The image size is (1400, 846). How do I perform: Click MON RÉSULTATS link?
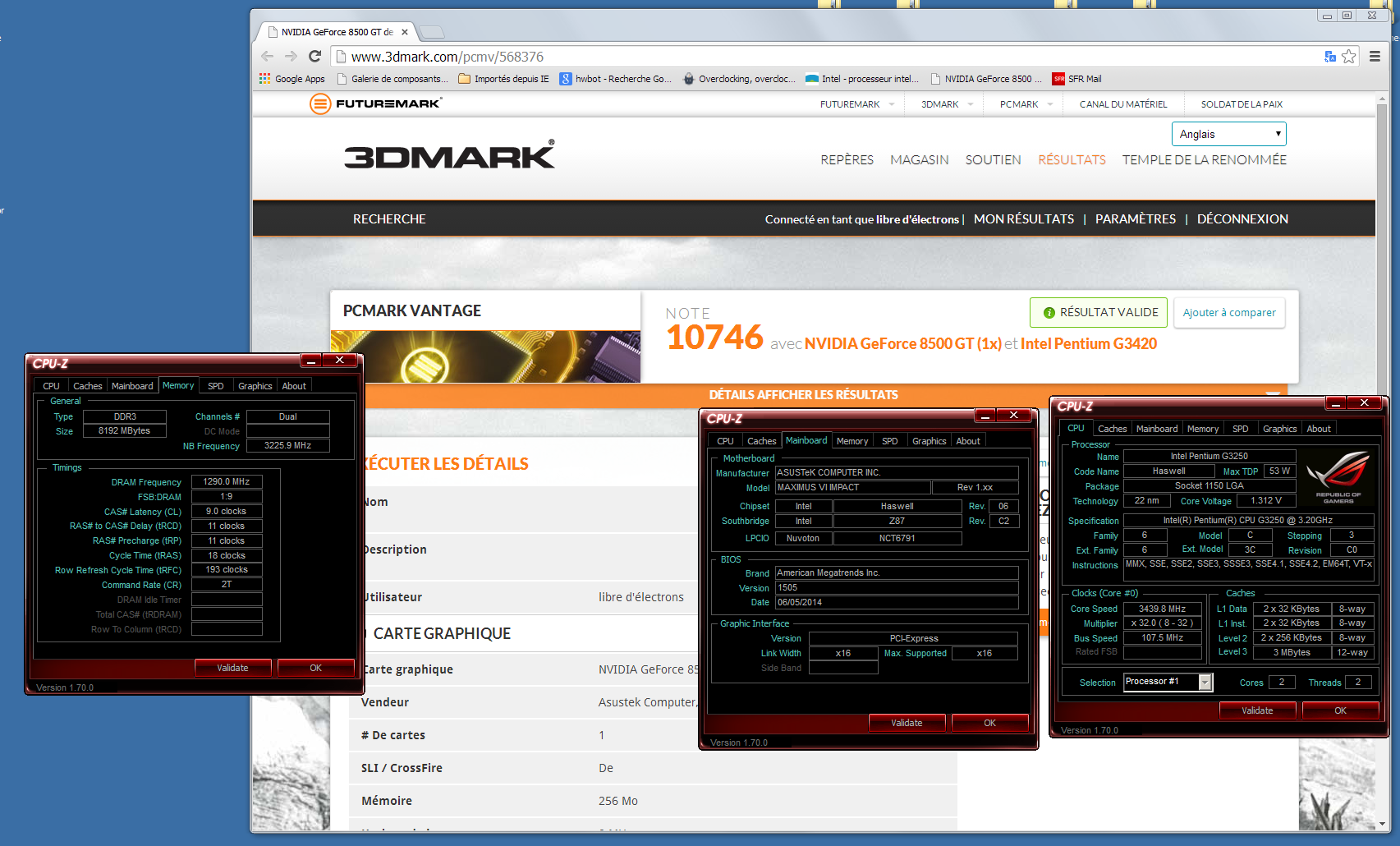click(x=1023, y=218)
